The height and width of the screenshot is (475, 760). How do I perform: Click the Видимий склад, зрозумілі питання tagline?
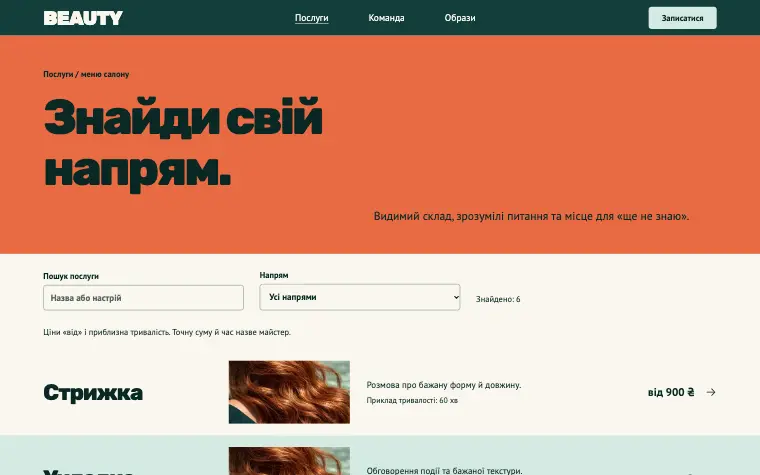[531, 216]
